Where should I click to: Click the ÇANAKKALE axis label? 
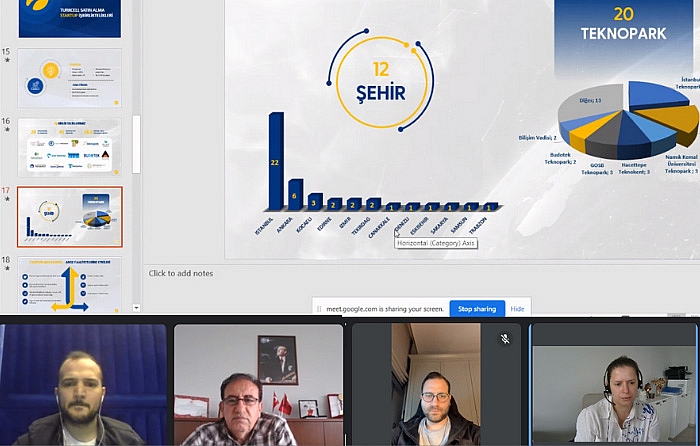(x=379, y=227)
